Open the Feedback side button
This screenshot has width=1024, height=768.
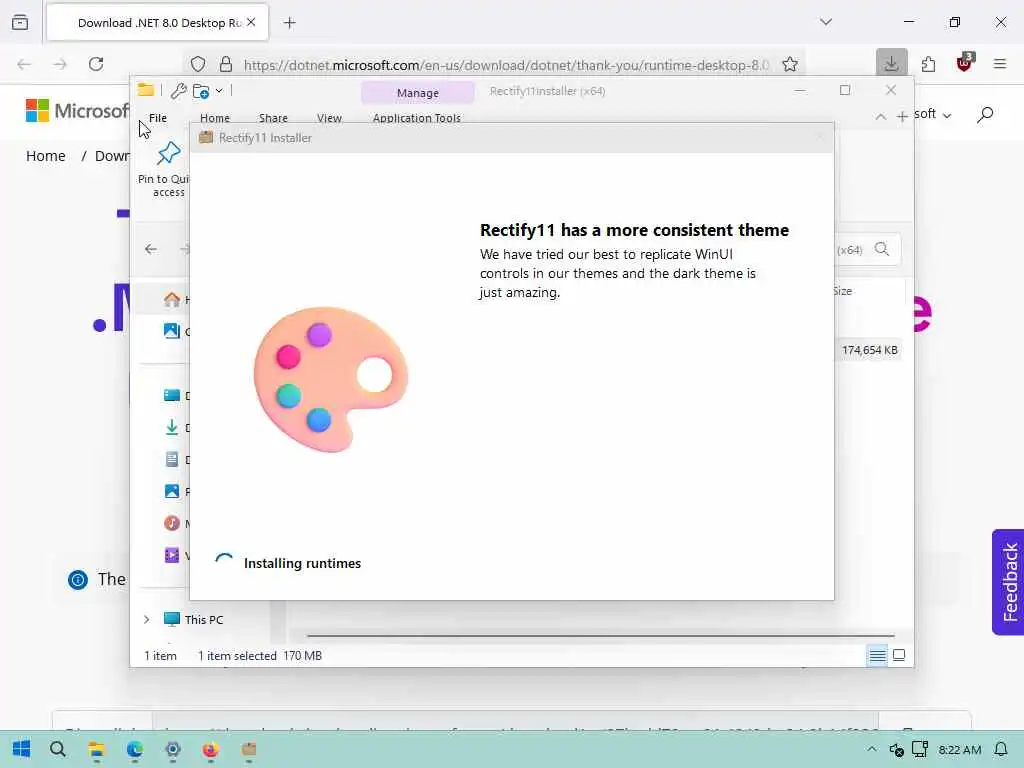1008,582
